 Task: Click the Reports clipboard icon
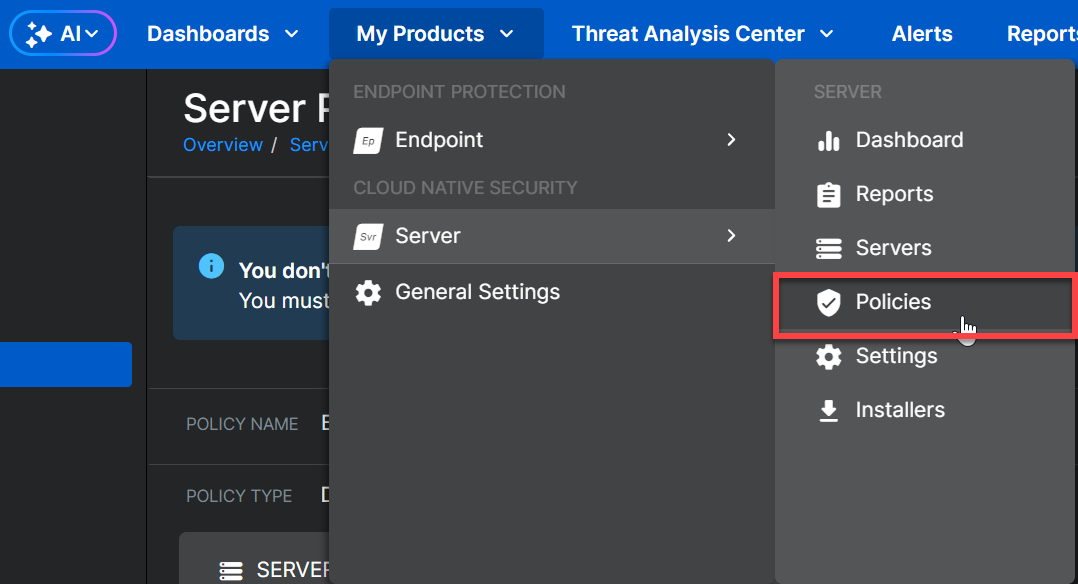click(828, 195)
